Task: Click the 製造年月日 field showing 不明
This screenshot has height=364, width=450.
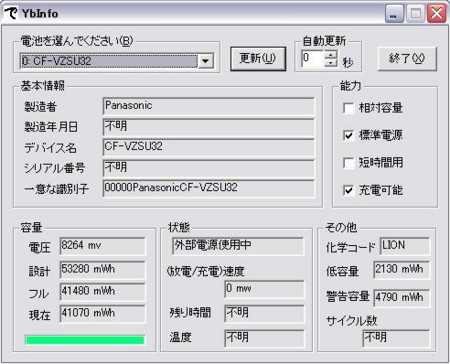Action: pyautogui.click(x=209, y=127)
